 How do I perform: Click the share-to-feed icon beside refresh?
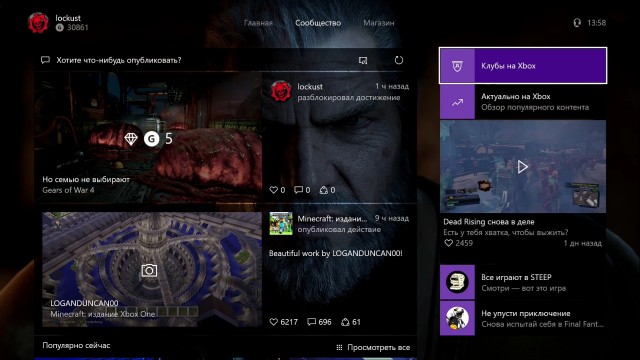tap(363, 60)
